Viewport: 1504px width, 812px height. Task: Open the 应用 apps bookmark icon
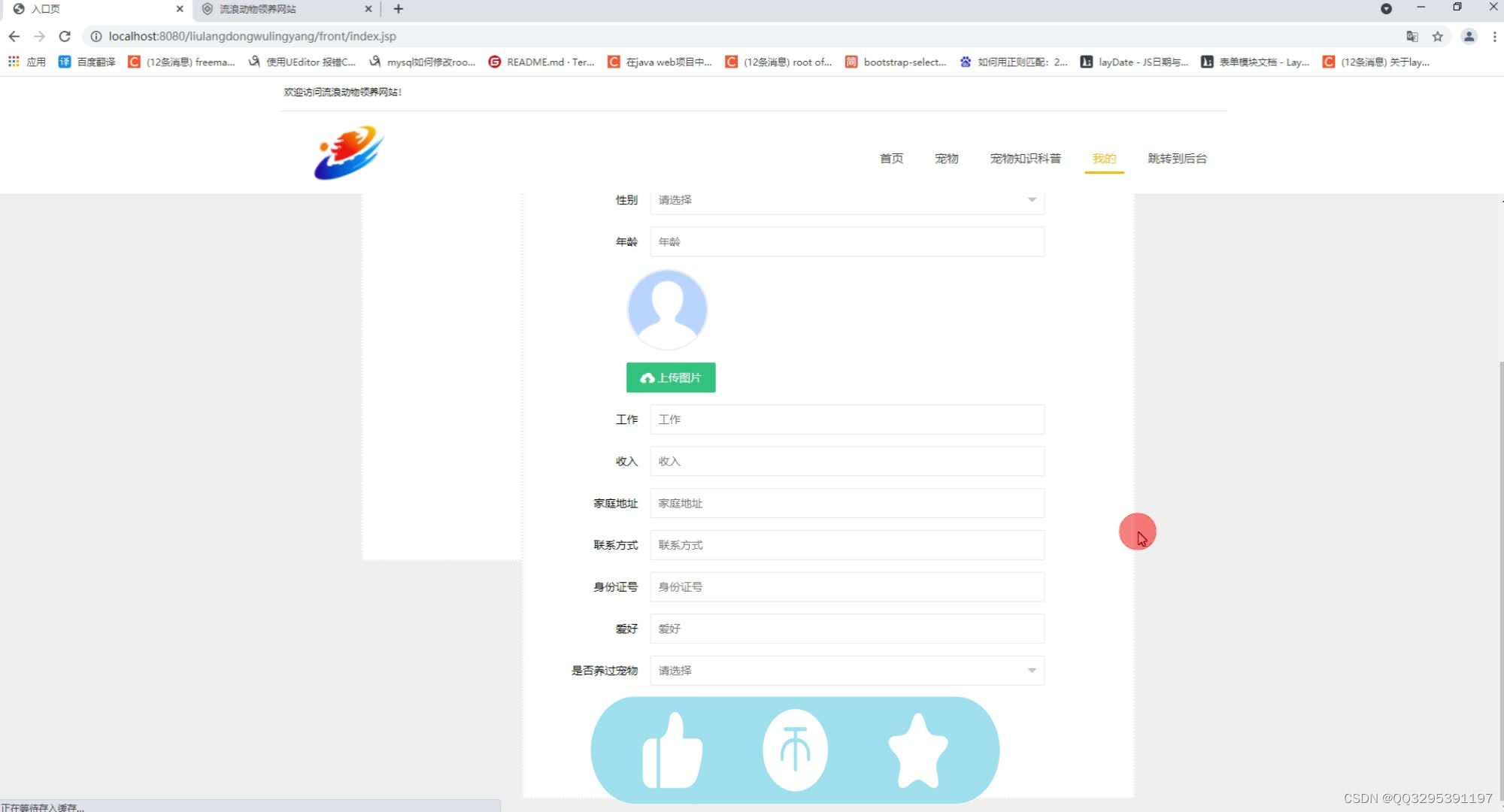[x=27, y=62]
